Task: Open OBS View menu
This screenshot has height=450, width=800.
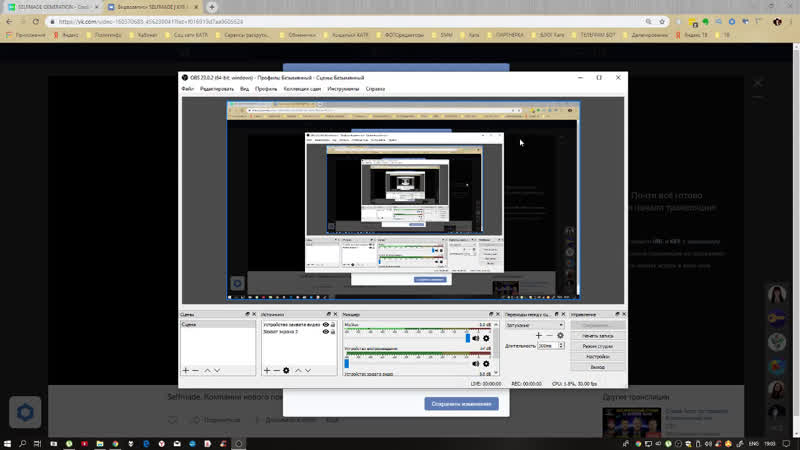Action: (x=244, y=89)
